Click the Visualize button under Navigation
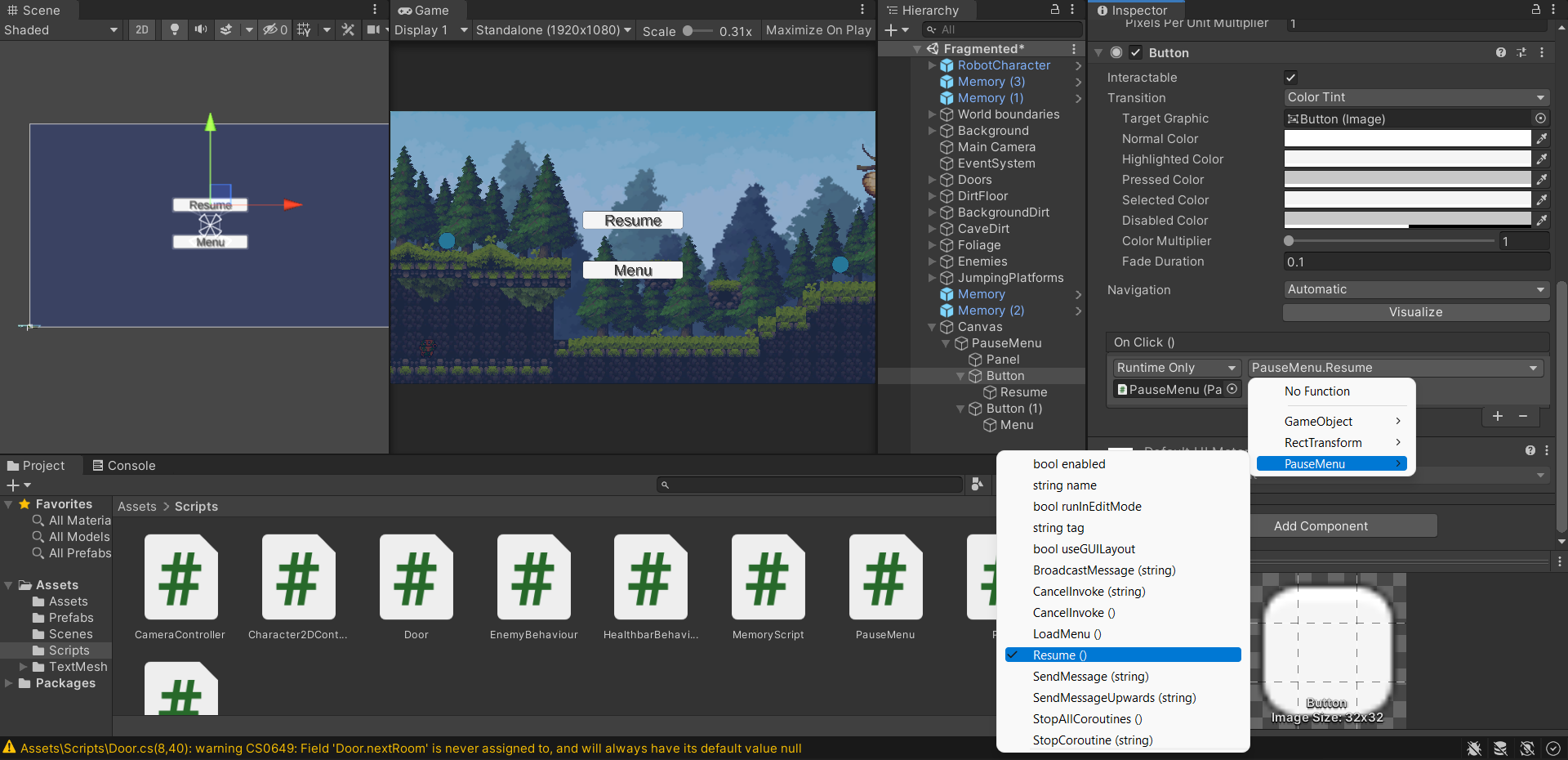The height and width of the screenshot is (760, 1568). (1415, 312)
